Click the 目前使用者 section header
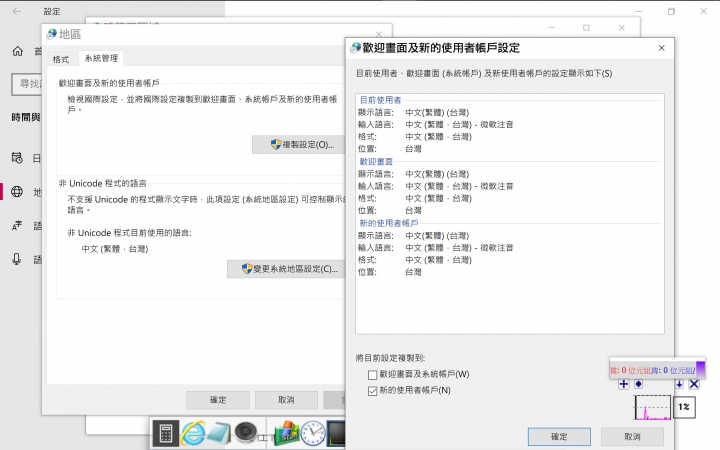The image size is (720, 450). tap(380, 100)
